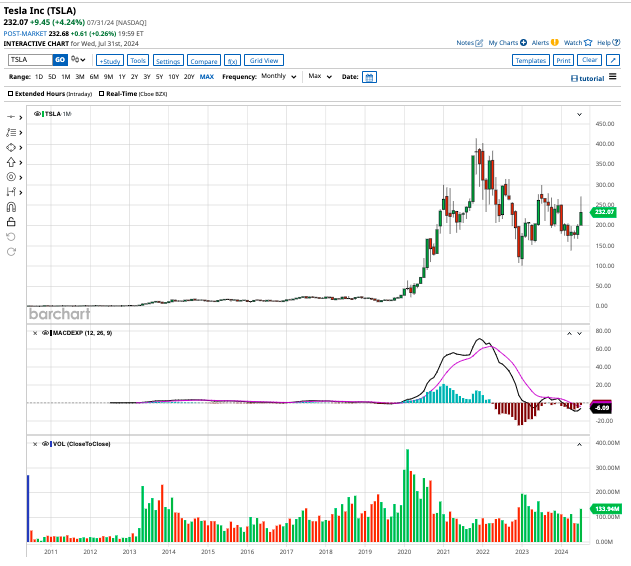Click the lock drawings icon
631x566 pixels.
click(11, 221)
